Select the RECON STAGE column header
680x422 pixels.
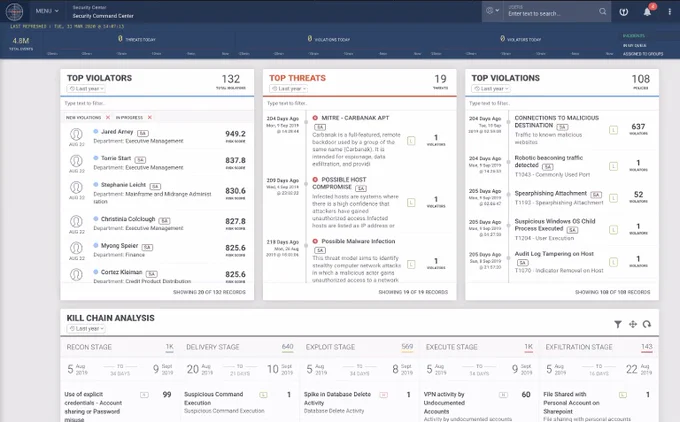point(89,347)
